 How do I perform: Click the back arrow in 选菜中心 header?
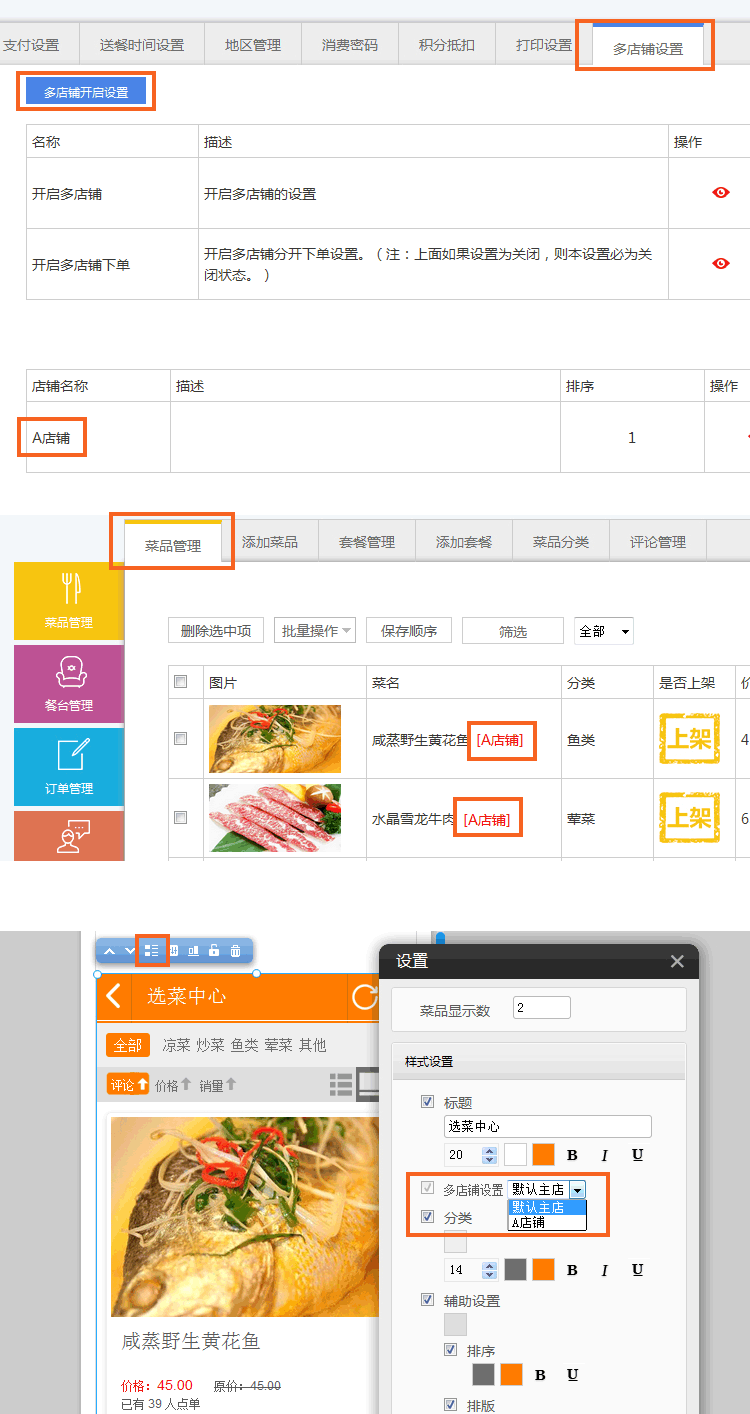114,996
